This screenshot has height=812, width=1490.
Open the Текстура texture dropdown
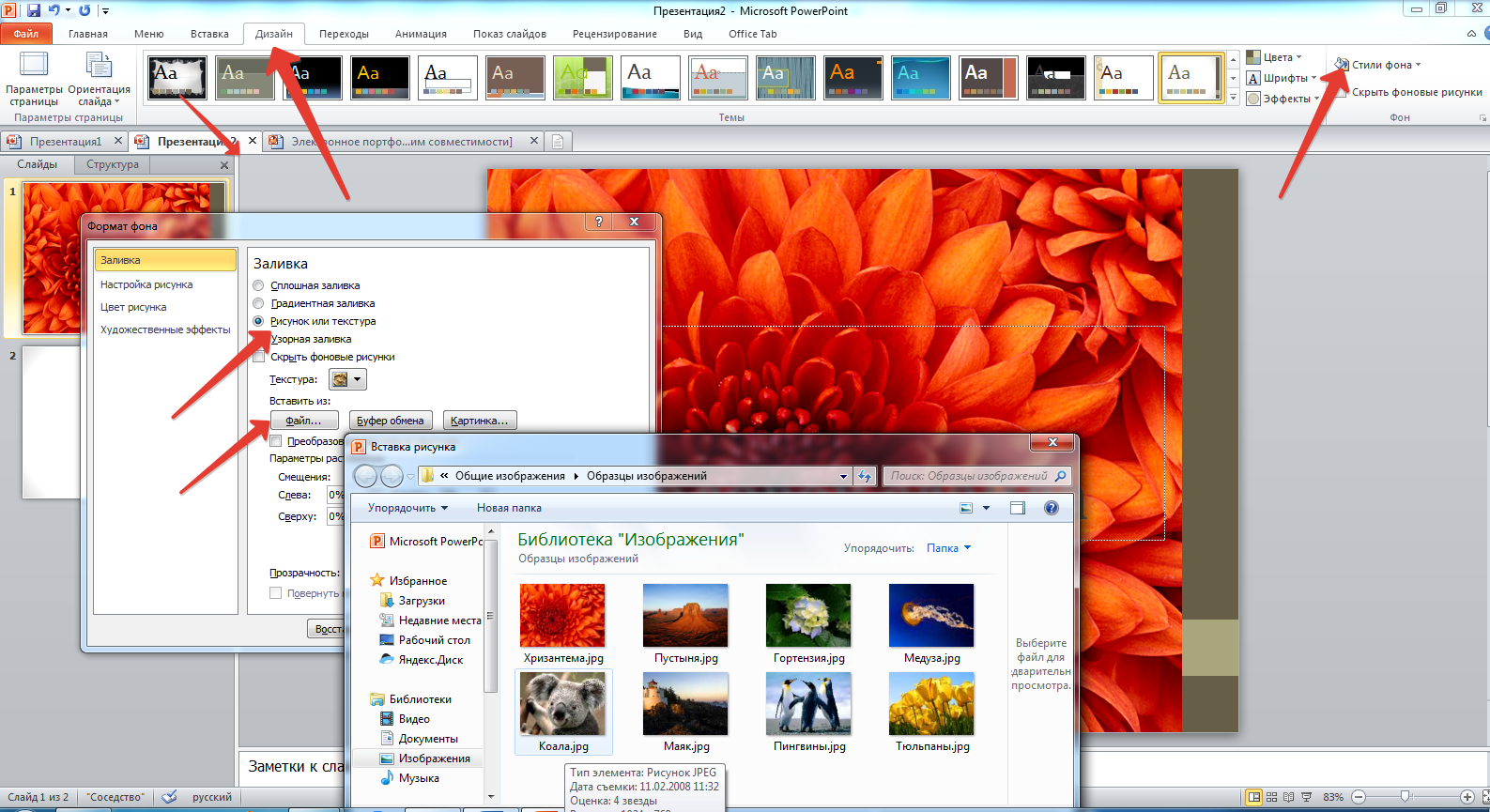click(347, 379)
